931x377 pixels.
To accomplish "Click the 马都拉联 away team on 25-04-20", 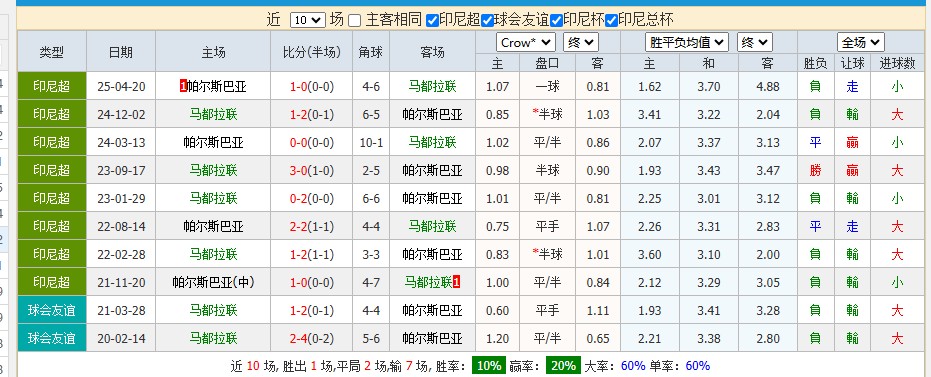I will (432, 87).
